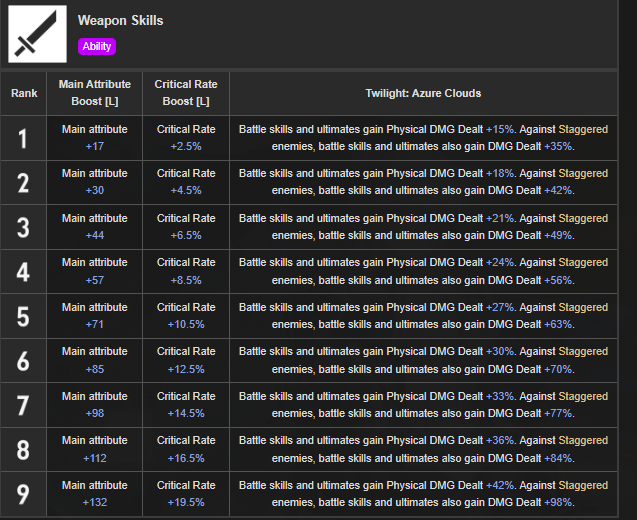Viewport: 637px width, 520px height.
Task: Click rank number 8 cell
Action: pos(24,449)
